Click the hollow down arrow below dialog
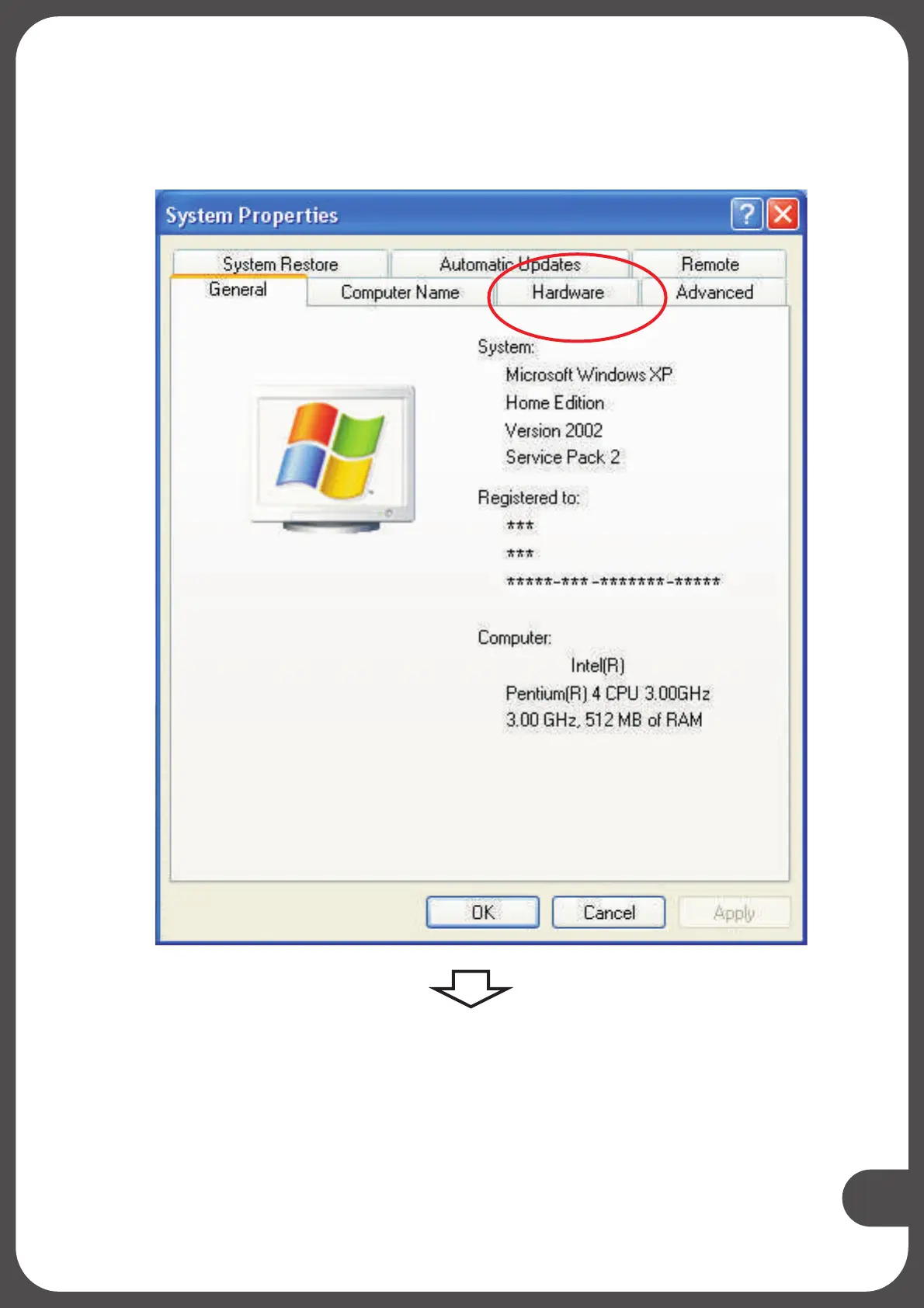 coord(471,988)
